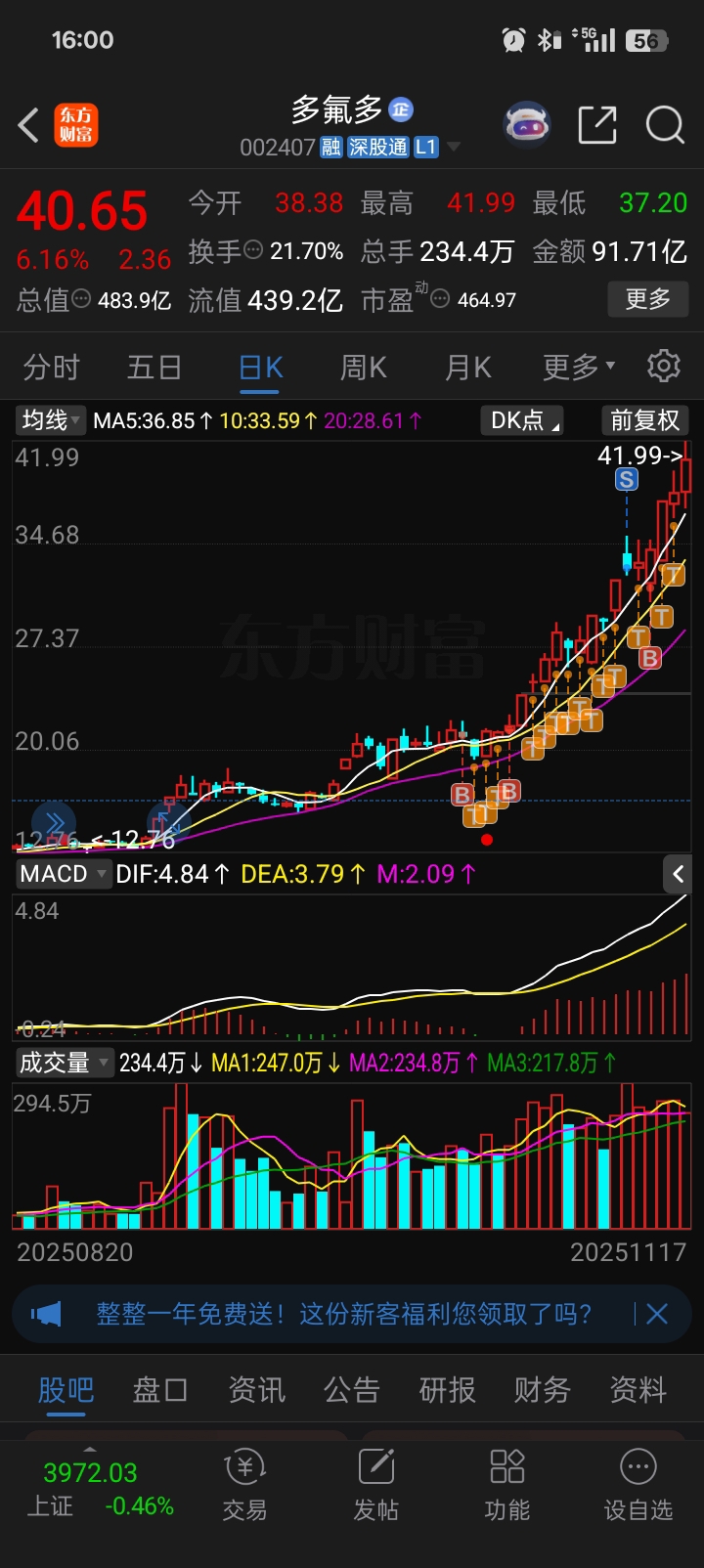Tap the MA1:247.0万 volume value
Image resolution: width=704 pixels, height=1568 pixels.
tap(276, 1063)
